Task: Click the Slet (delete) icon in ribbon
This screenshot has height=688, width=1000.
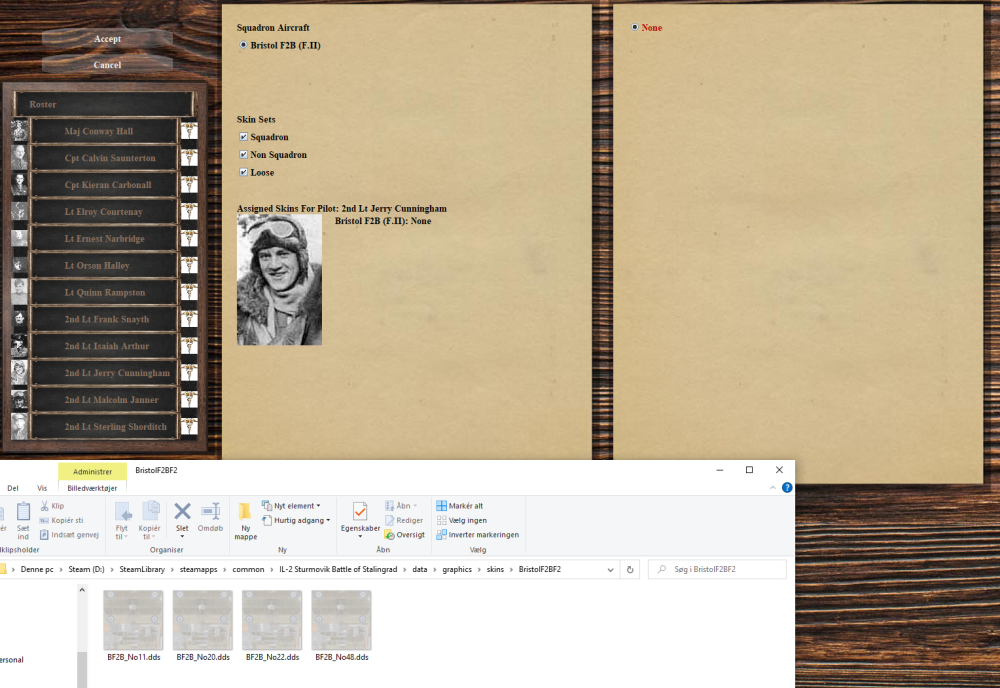Action: coord(182,512)
